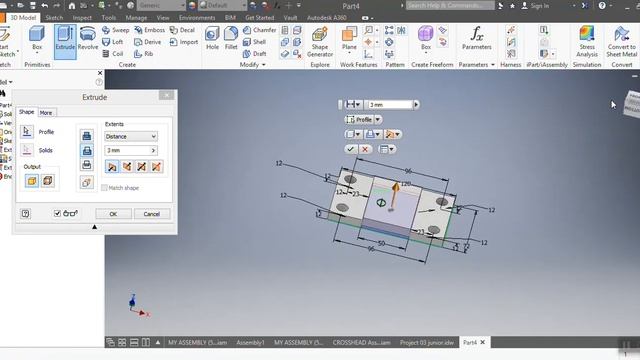Click the Plane work feature

pyautogui.click(x=349, y=38)
